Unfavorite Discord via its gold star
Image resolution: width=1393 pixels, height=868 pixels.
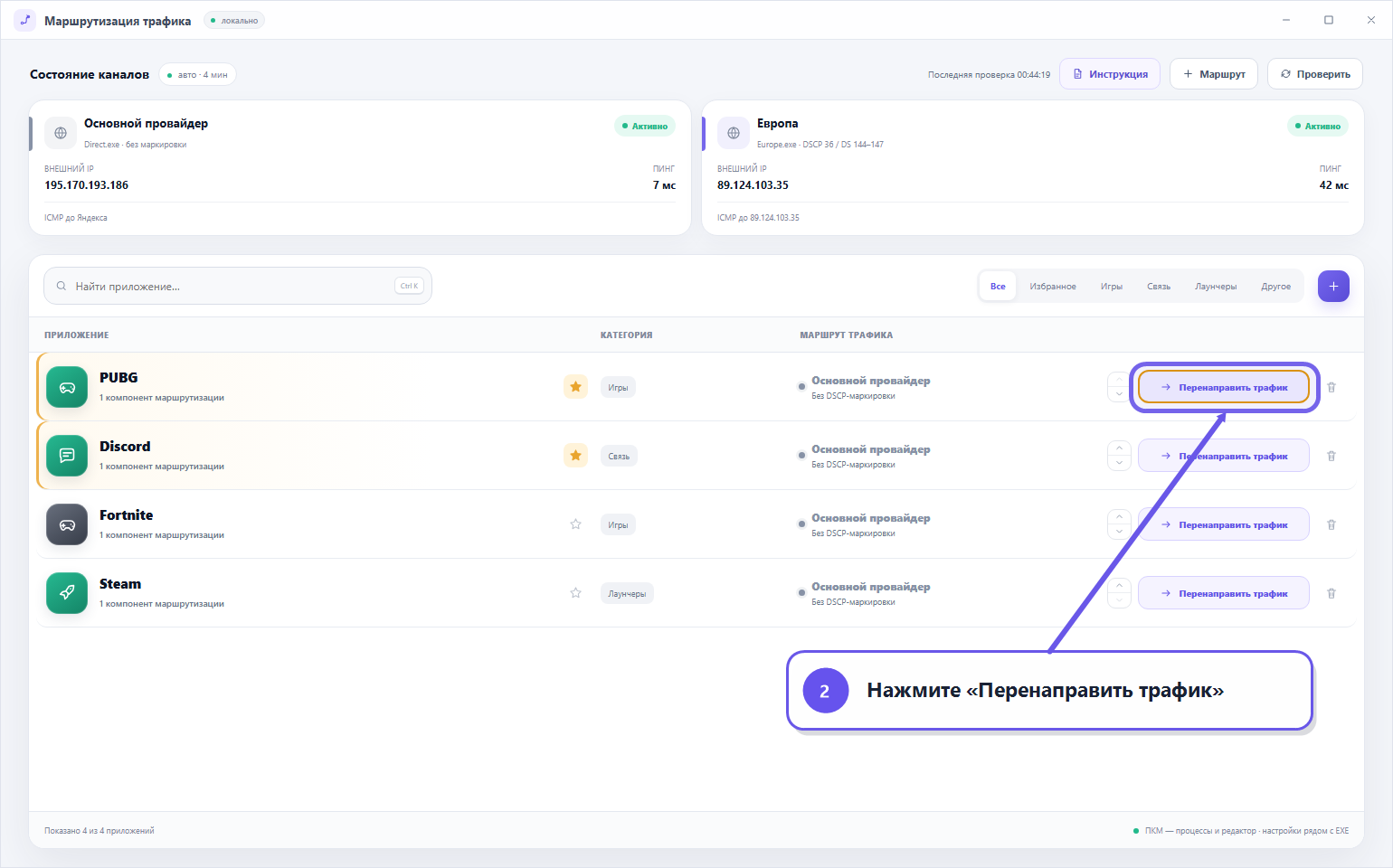pos(575,456)
